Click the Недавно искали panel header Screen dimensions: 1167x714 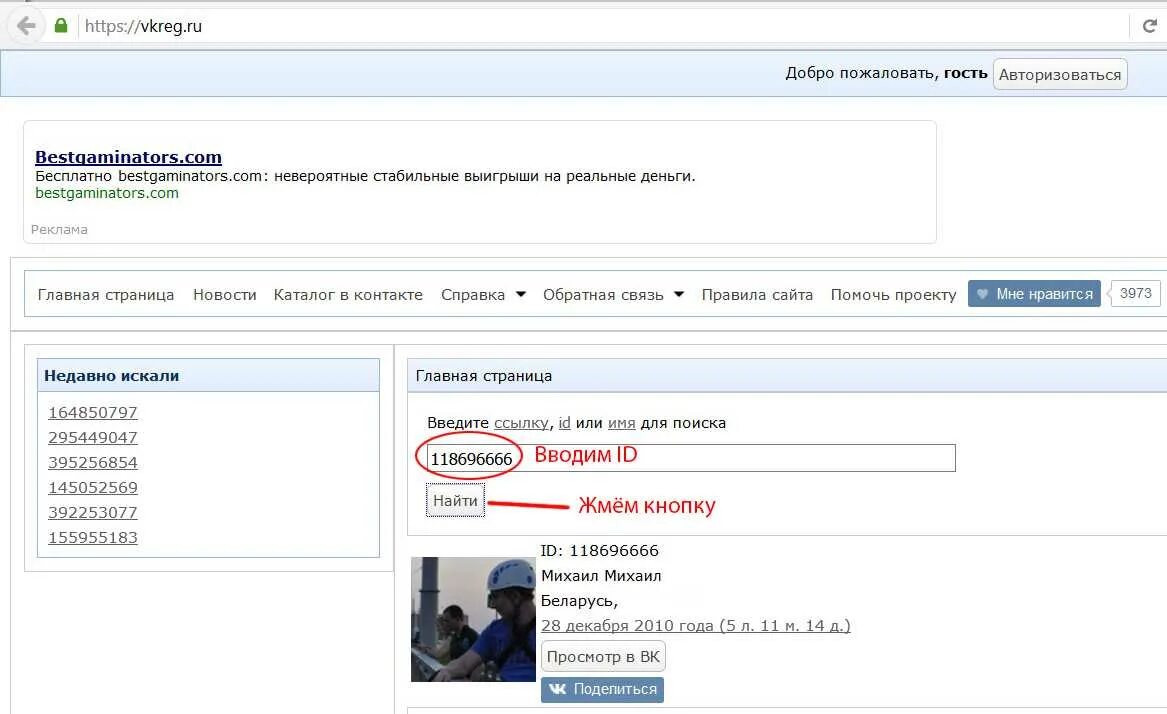pyautogui.click(x=208, y=376)
